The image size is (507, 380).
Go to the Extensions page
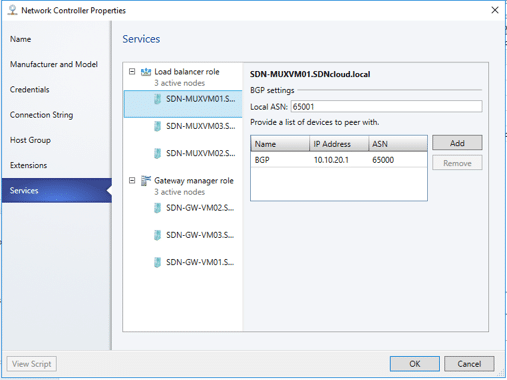pos(28,165)
